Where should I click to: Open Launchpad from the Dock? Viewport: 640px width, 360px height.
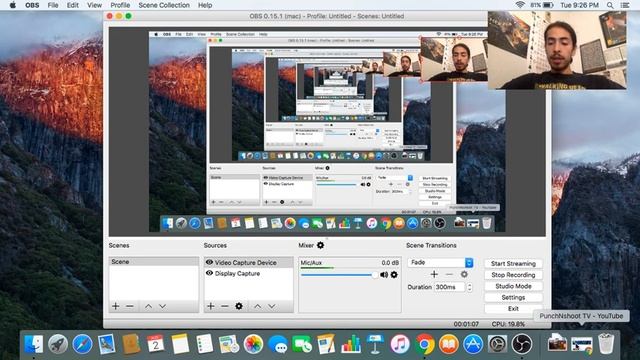(58, 344)
